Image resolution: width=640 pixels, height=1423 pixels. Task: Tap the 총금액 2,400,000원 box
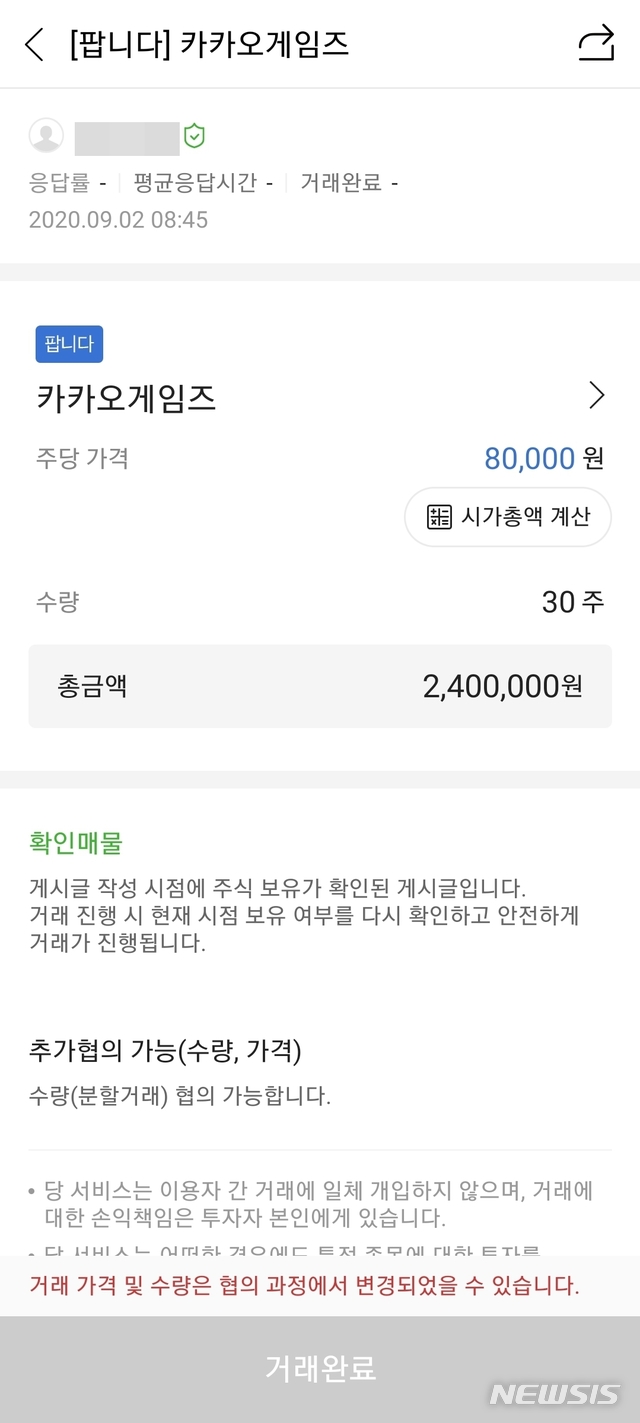point(320,686)
